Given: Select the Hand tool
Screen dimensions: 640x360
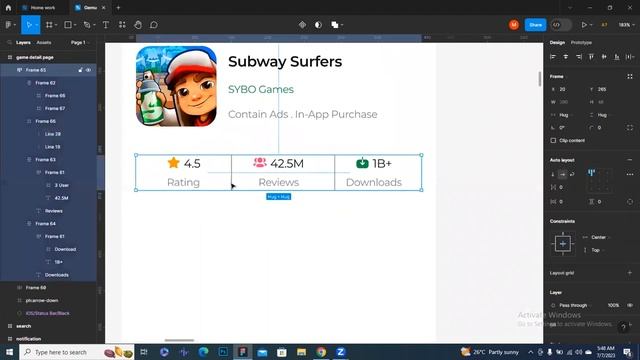Looking at the screenshot, I should point(138,25).
